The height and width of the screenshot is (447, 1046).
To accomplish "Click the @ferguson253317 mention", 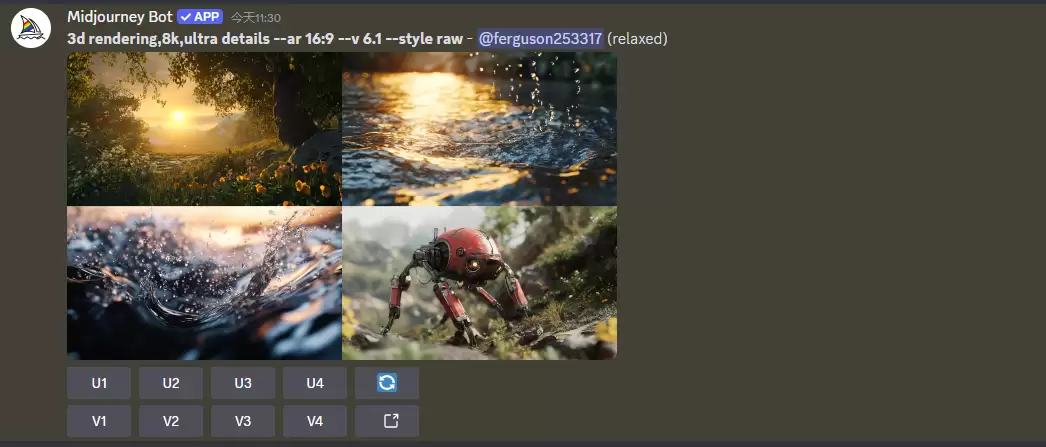I will (540, 38).
